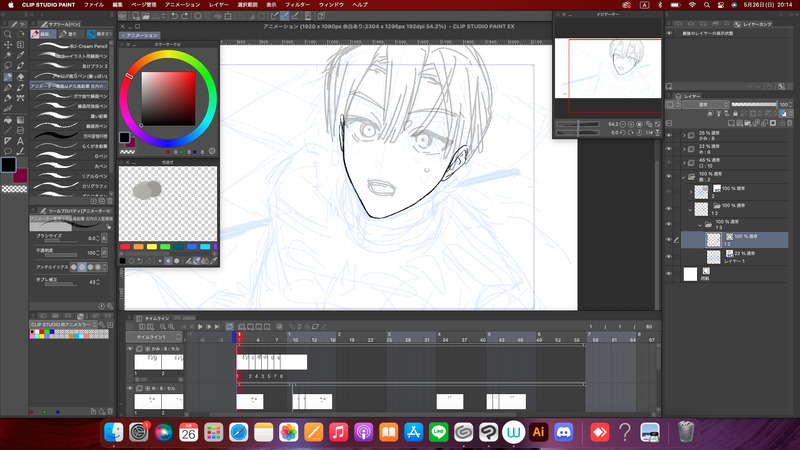Image resolution: width=800 pixels, height=450 pixels.
Task: Click Navigator zoom out icon
Action: (x=623, y=124)
